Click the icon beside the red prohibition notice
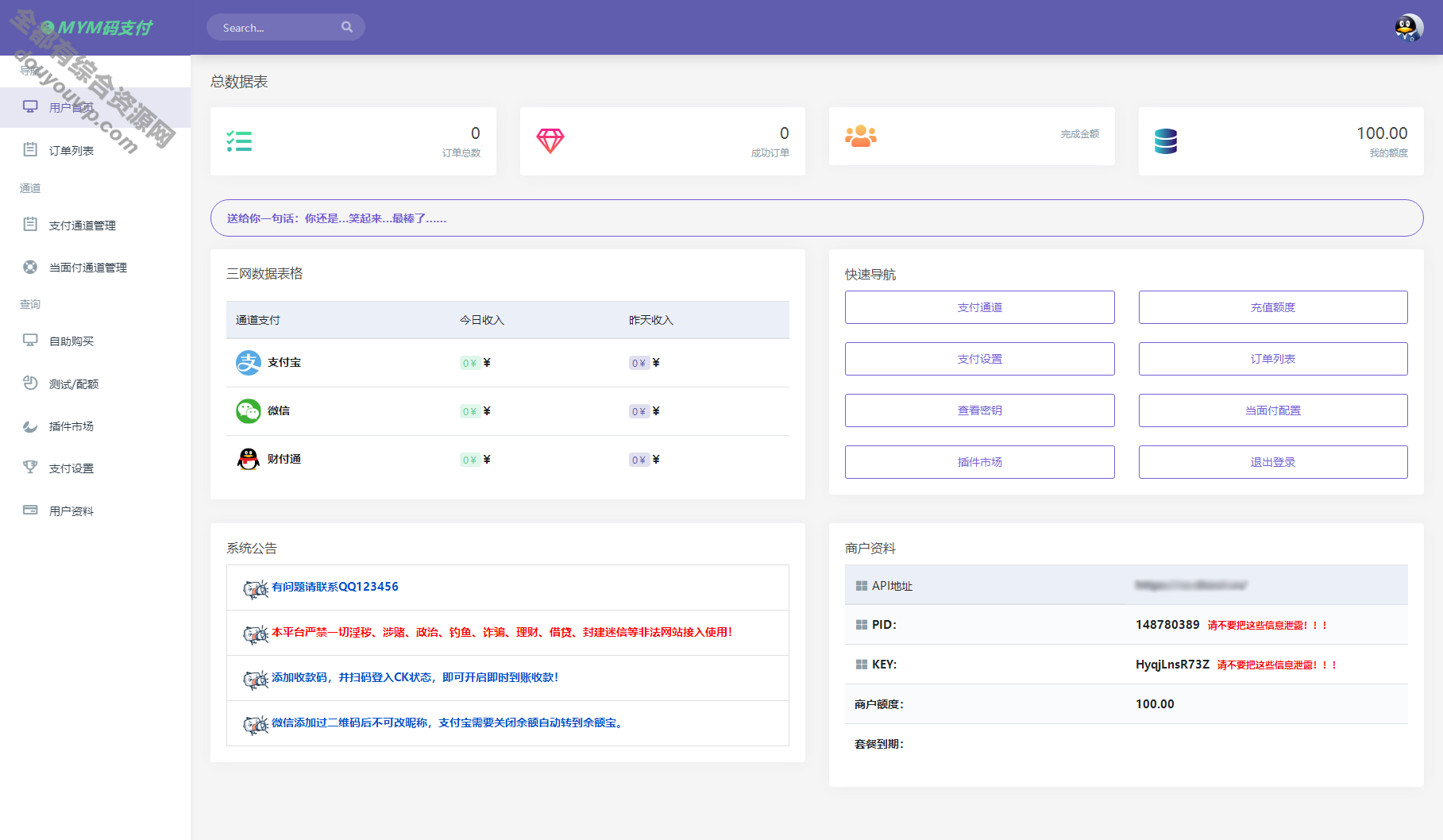1443x840 pixels. [x=256, y=634]
